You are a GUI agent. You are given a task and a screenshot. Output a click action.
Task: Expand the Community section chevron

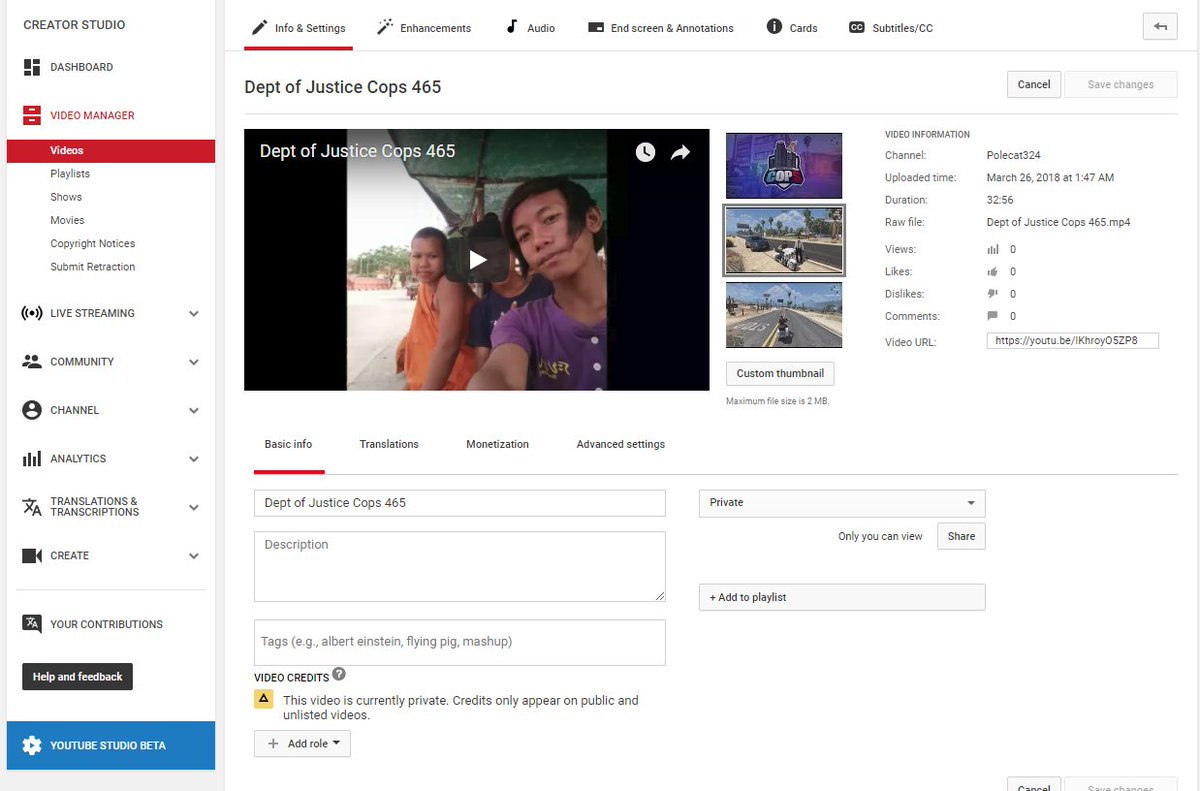[x=194, y=362]
